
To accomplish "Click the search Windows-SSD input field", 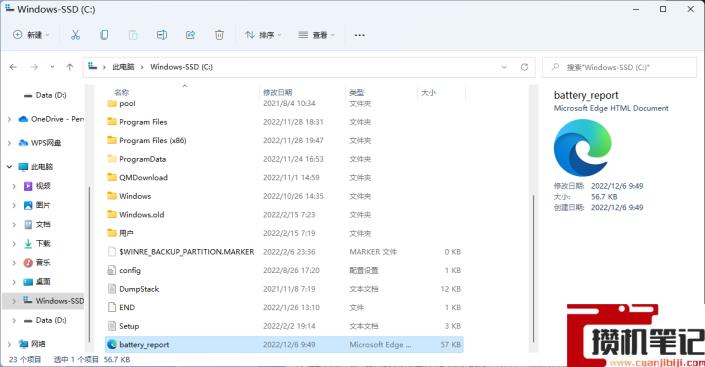I will tap(620, 67).
